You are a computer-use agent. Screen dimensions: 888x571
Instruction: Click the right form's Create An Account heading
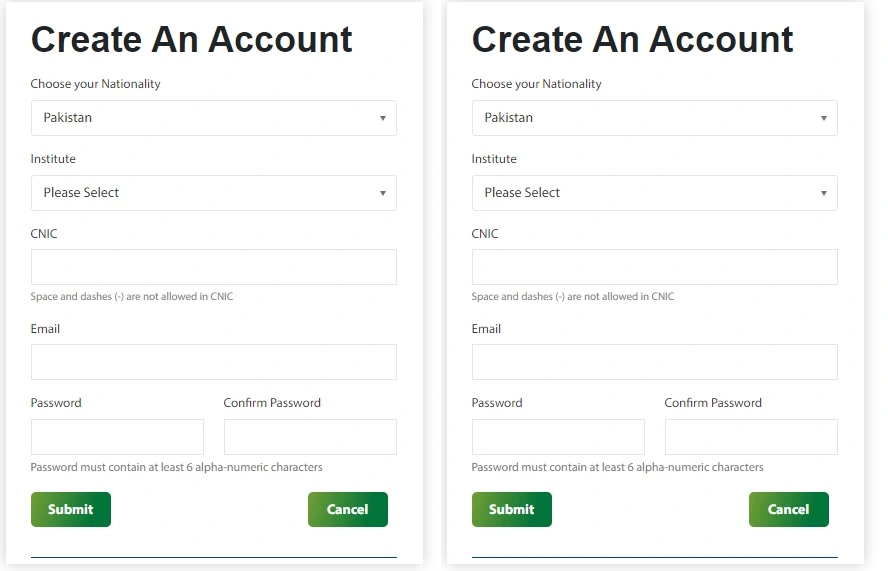coord(632,40)
